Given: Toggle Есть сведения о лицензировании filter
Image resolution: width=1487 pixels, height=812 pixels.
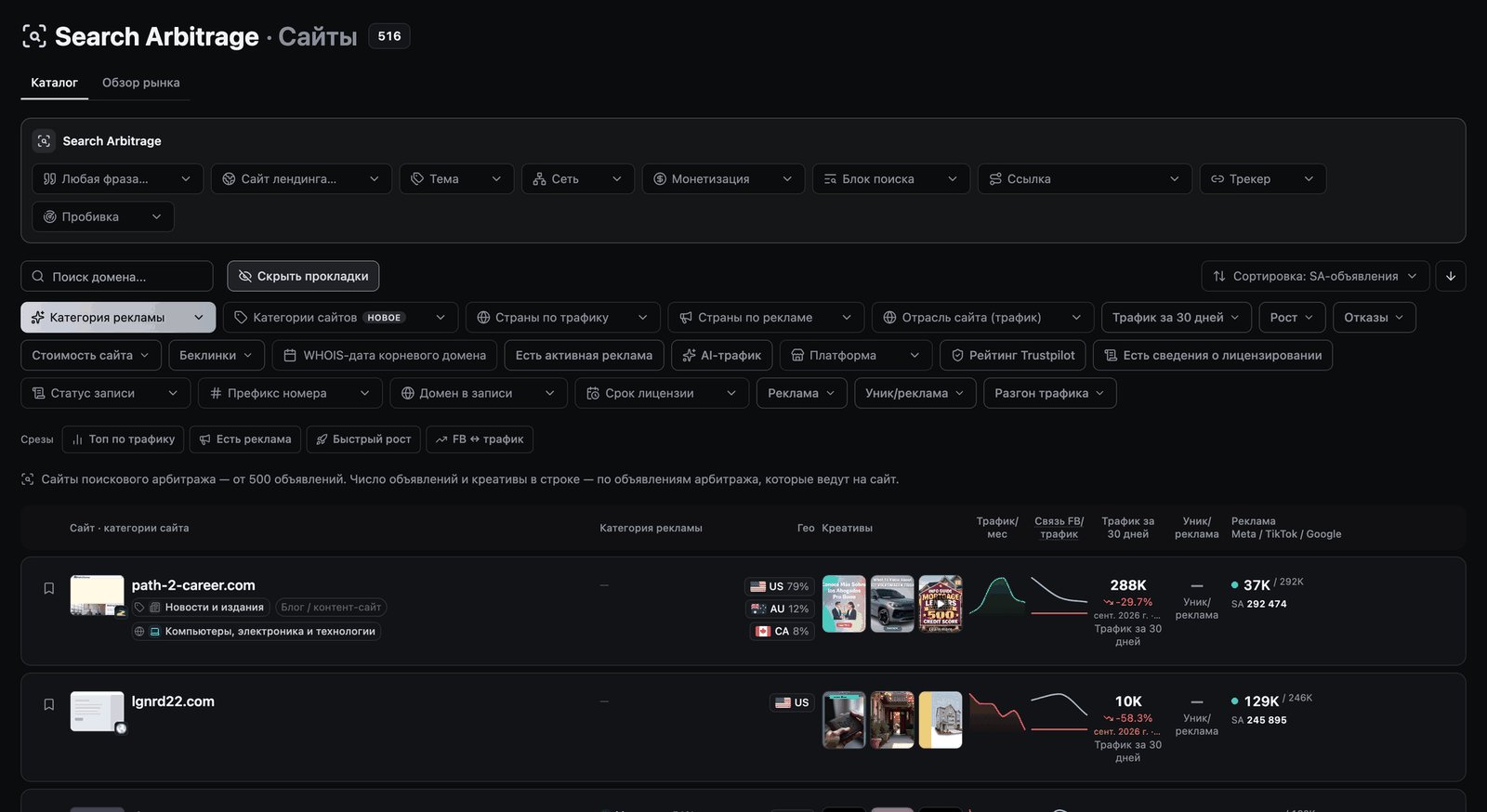Looking at the screenshot, I should (x=1213, y=355).
